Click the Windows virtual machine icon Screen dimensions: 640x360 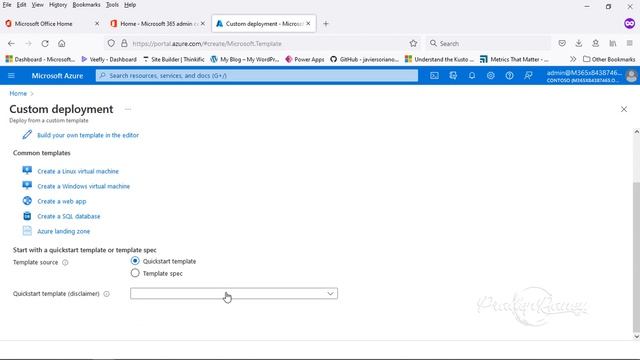coord(27,186)
